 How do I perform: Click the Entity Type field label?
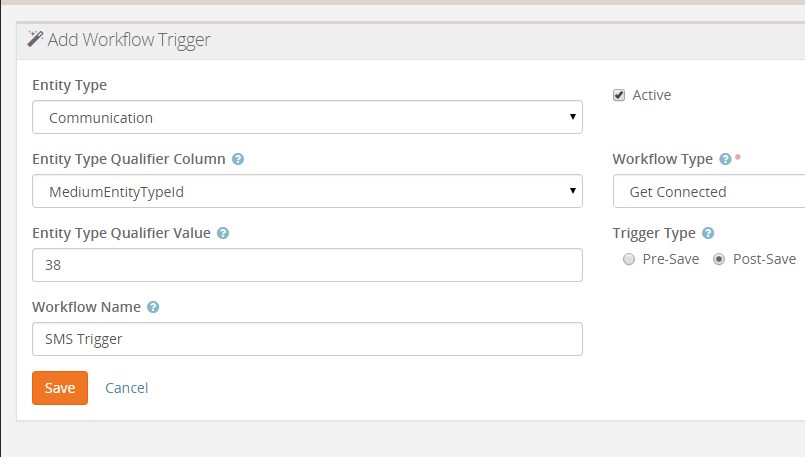[69, 85]
